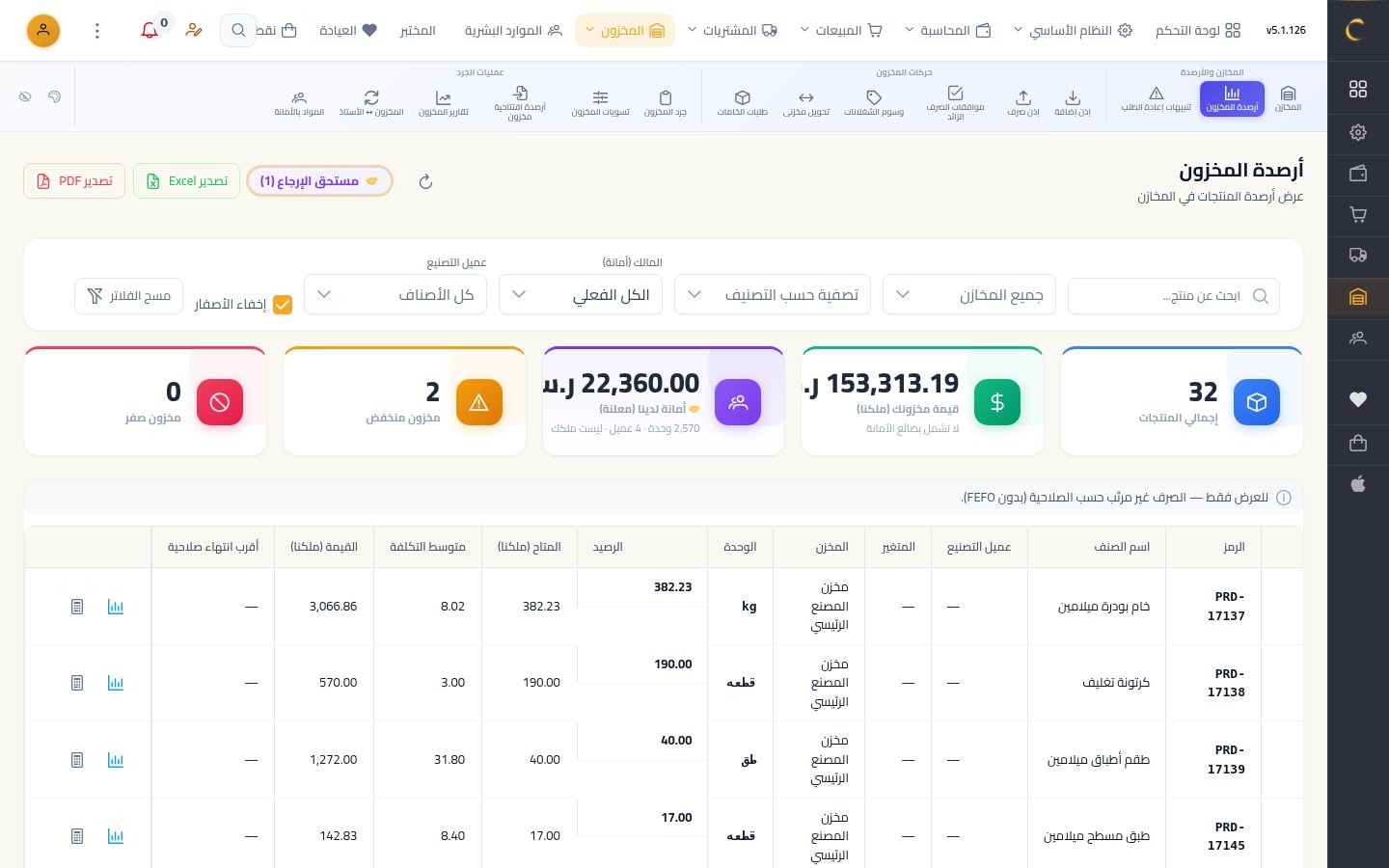
Task: Open the المخازن warehouses toolbar item
Action: click(1288, 98)
